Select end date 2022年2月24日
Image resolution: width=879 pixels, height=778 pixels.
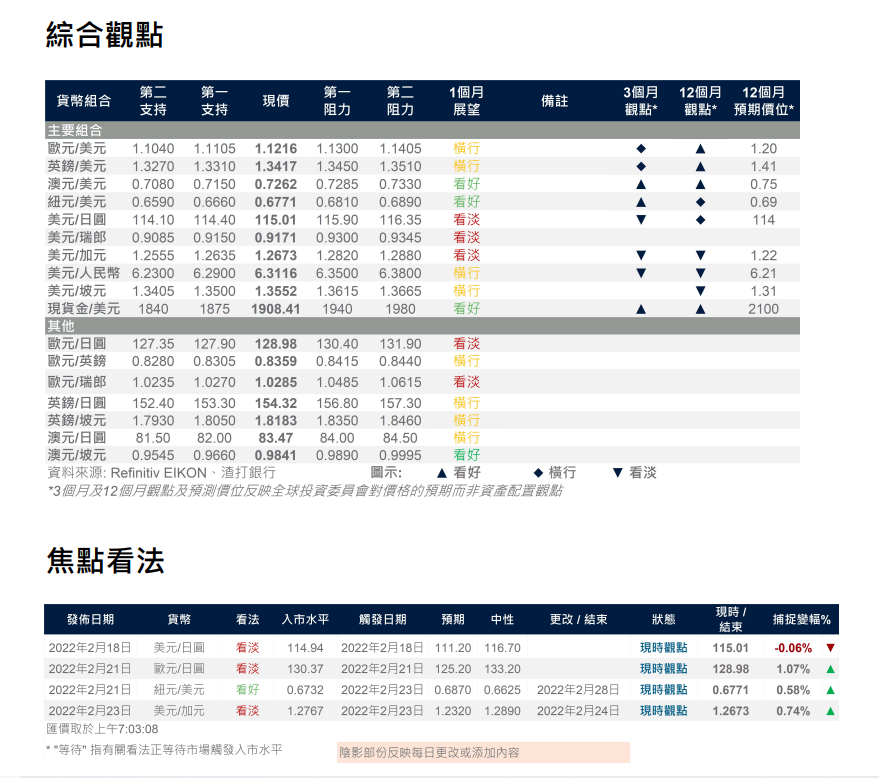click(578, 711)
